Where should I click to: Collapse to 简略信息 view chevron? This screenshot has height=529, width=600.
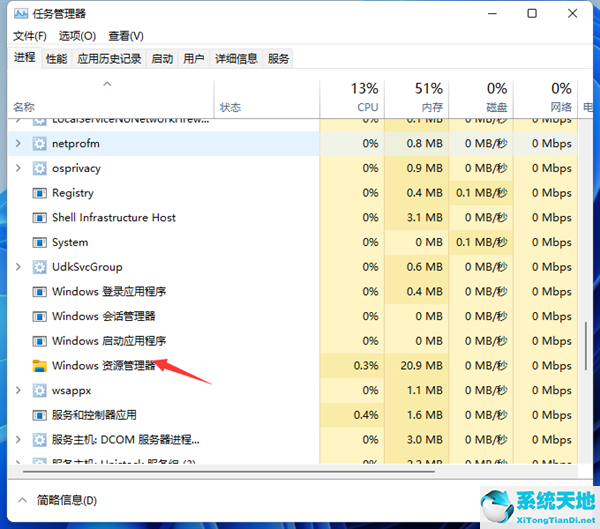tap(23, 500)
